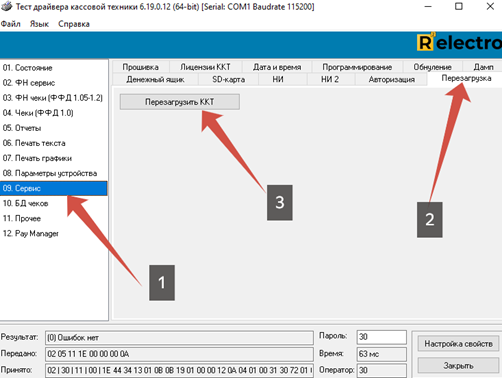Select 10. БД чеков item

(54, 203)
